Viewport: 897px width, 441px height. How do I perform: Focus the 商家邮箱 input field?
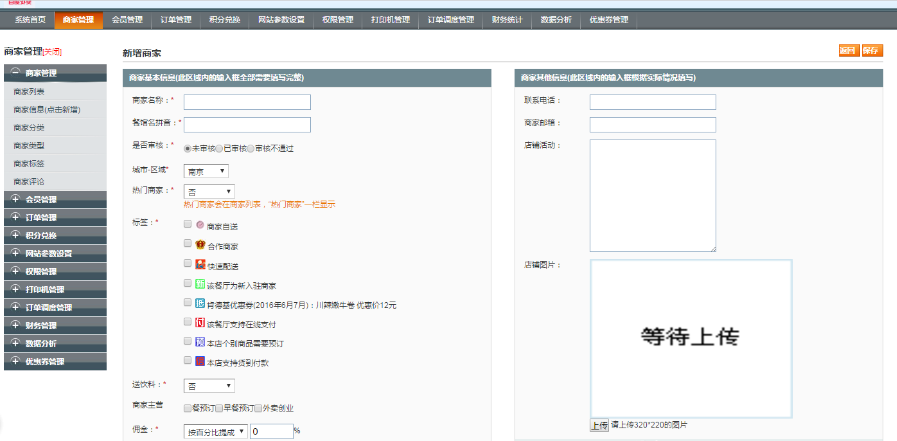[653, 125]
